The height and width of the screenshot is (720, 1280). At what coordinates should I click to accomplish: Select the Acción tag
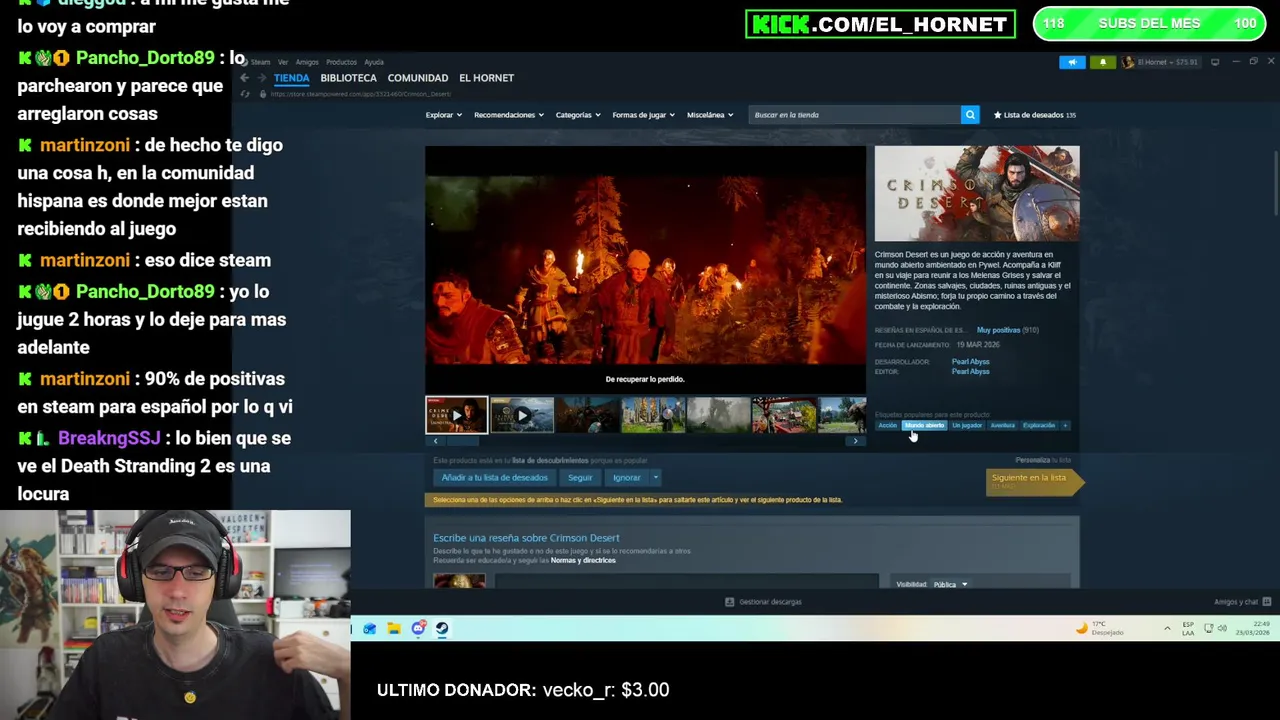888,426
